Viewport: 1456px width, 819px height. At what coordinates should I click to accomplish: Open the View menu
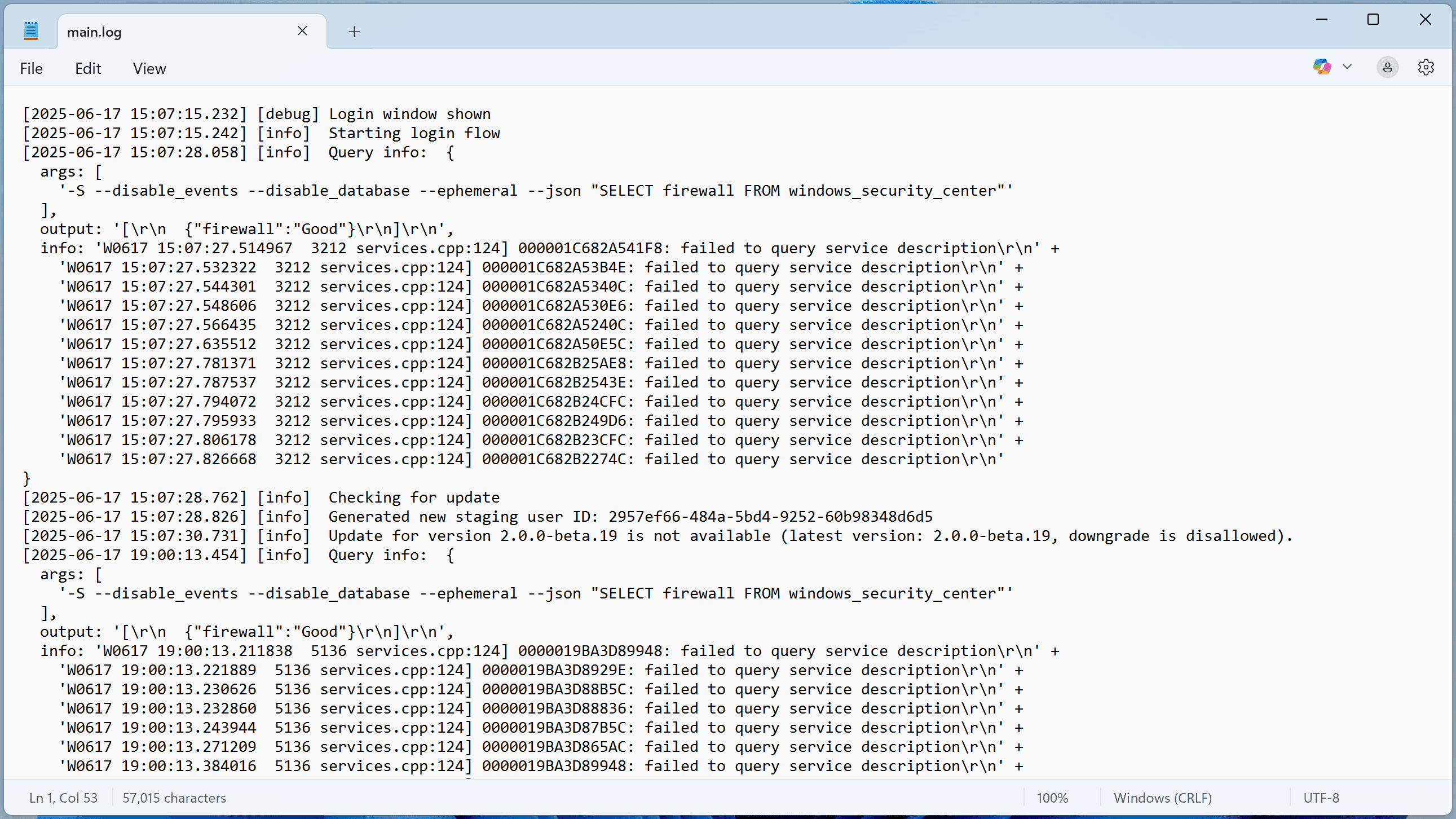149,68
